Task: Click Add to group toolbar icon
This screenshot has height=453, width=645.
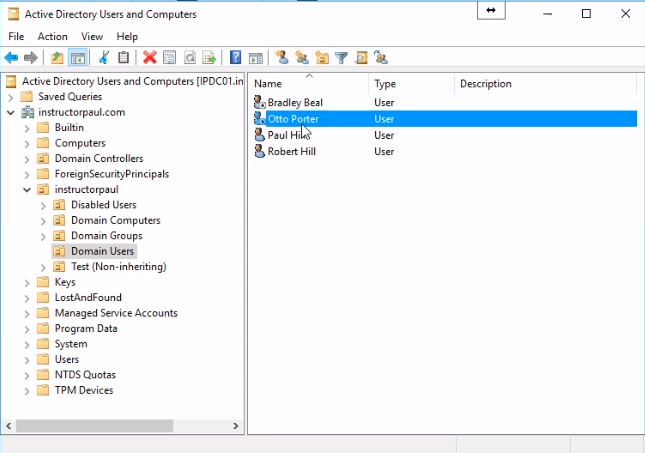Action: (x=381, y=58)
